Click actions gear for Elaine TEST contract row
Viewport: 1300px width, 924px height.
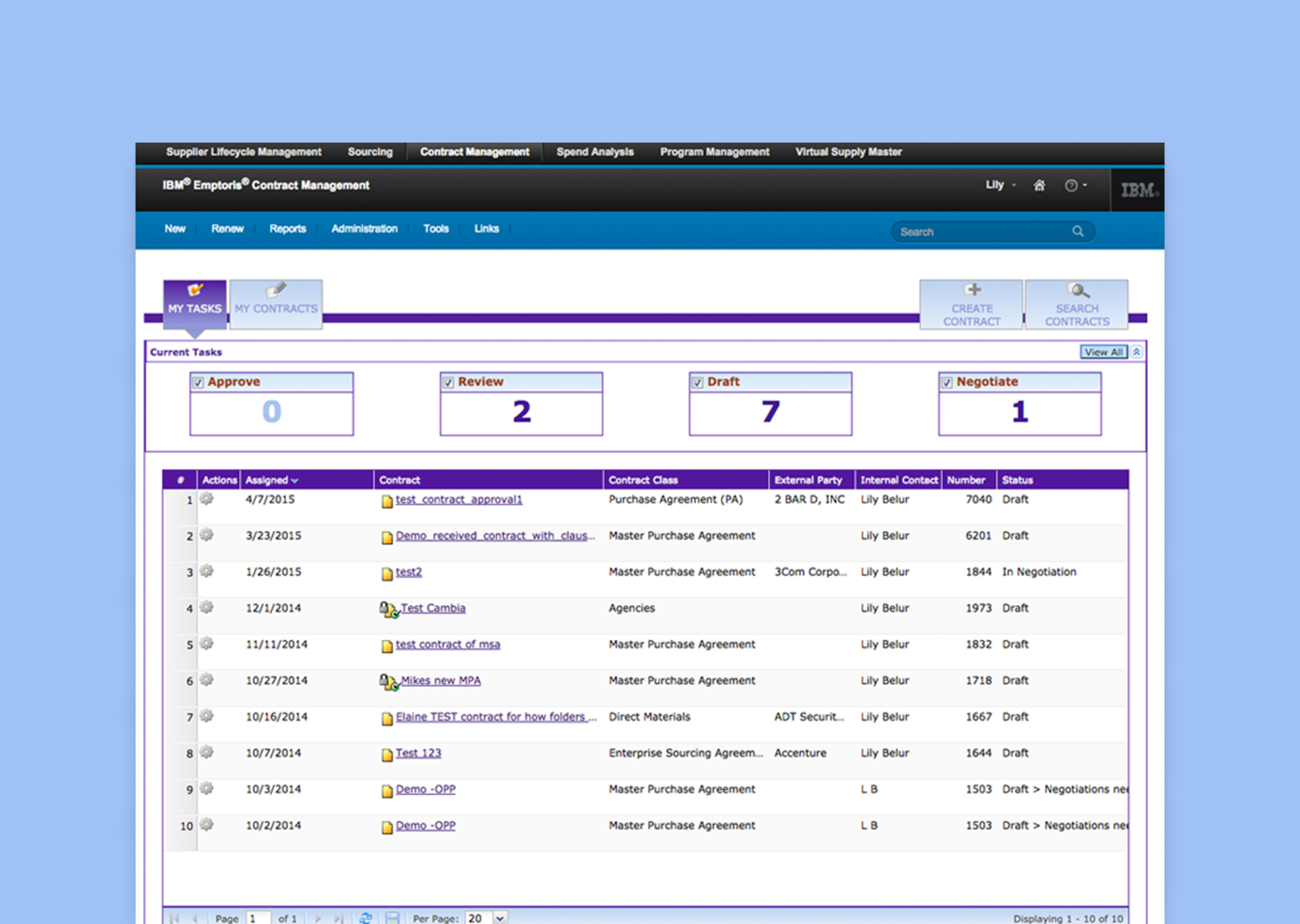[207, 716]
